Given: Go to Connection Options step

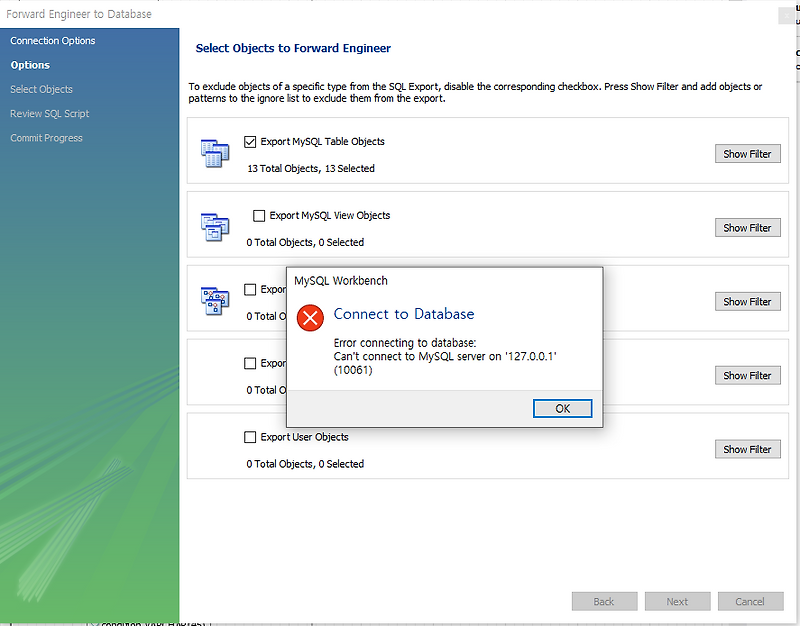Looking at the screenshot, I should (53, 41).
